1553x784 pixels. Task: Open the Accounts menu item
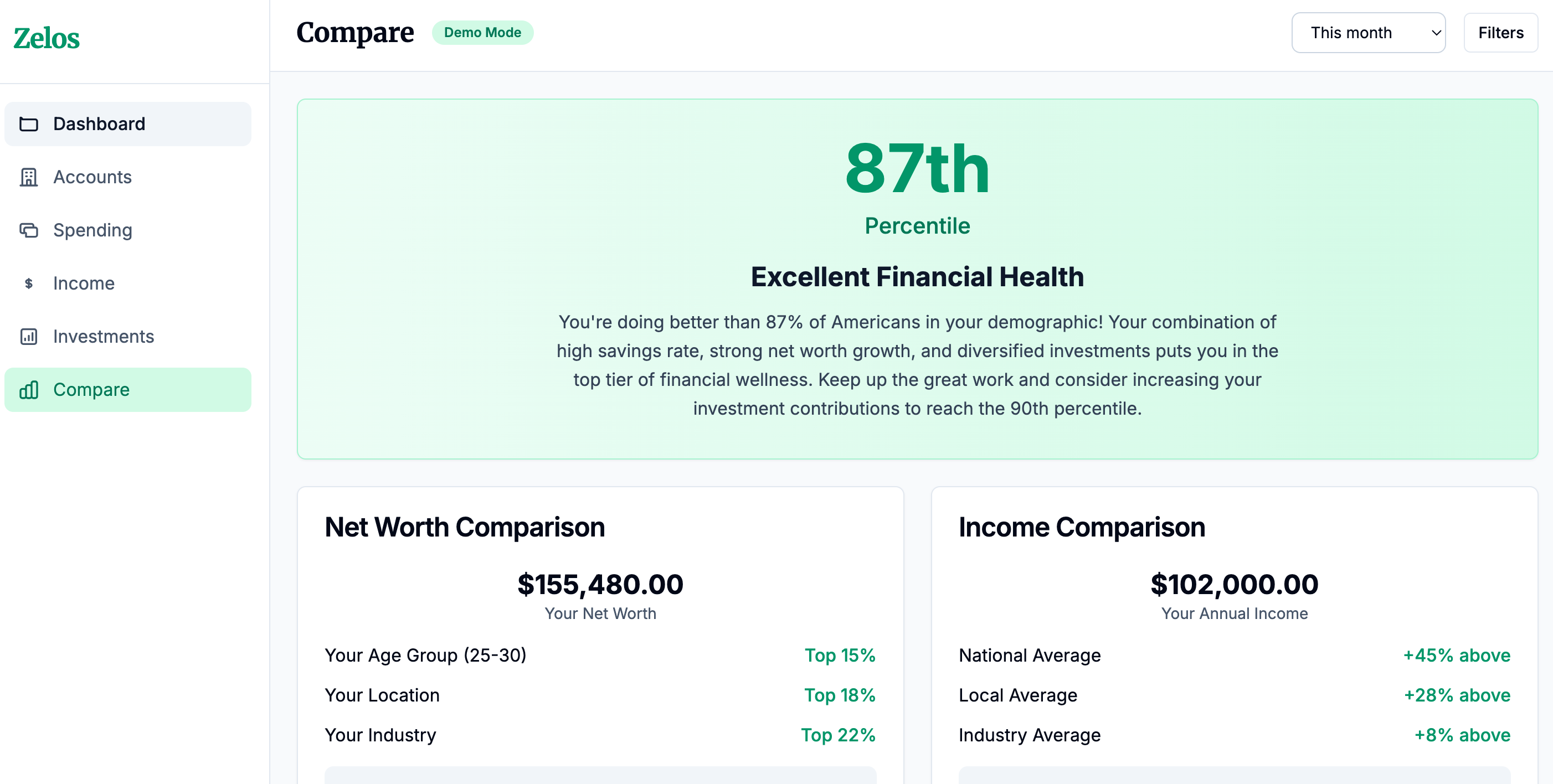(92, 177)
